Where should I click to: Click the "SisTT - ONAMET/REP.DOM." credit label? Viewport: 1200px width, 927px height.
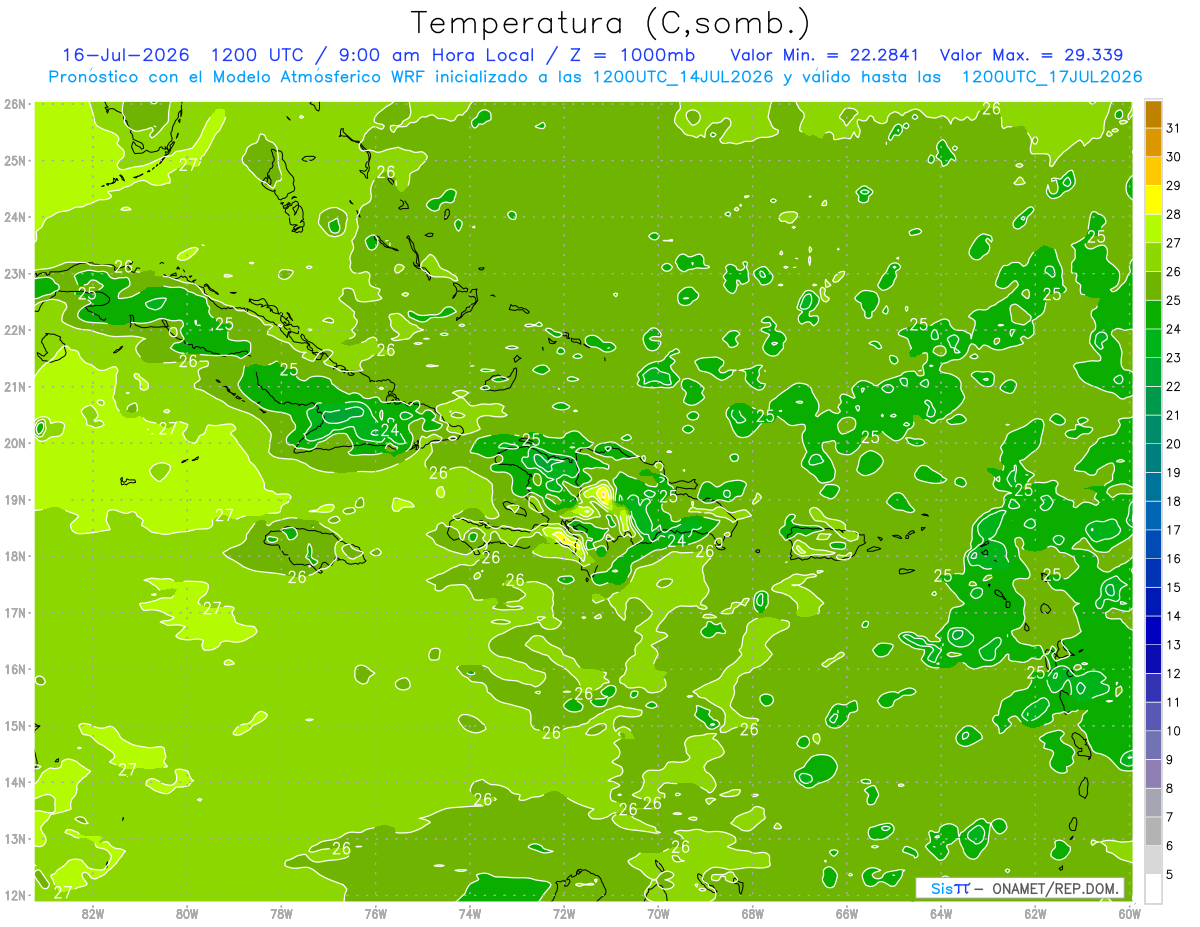coord(1022,888)
